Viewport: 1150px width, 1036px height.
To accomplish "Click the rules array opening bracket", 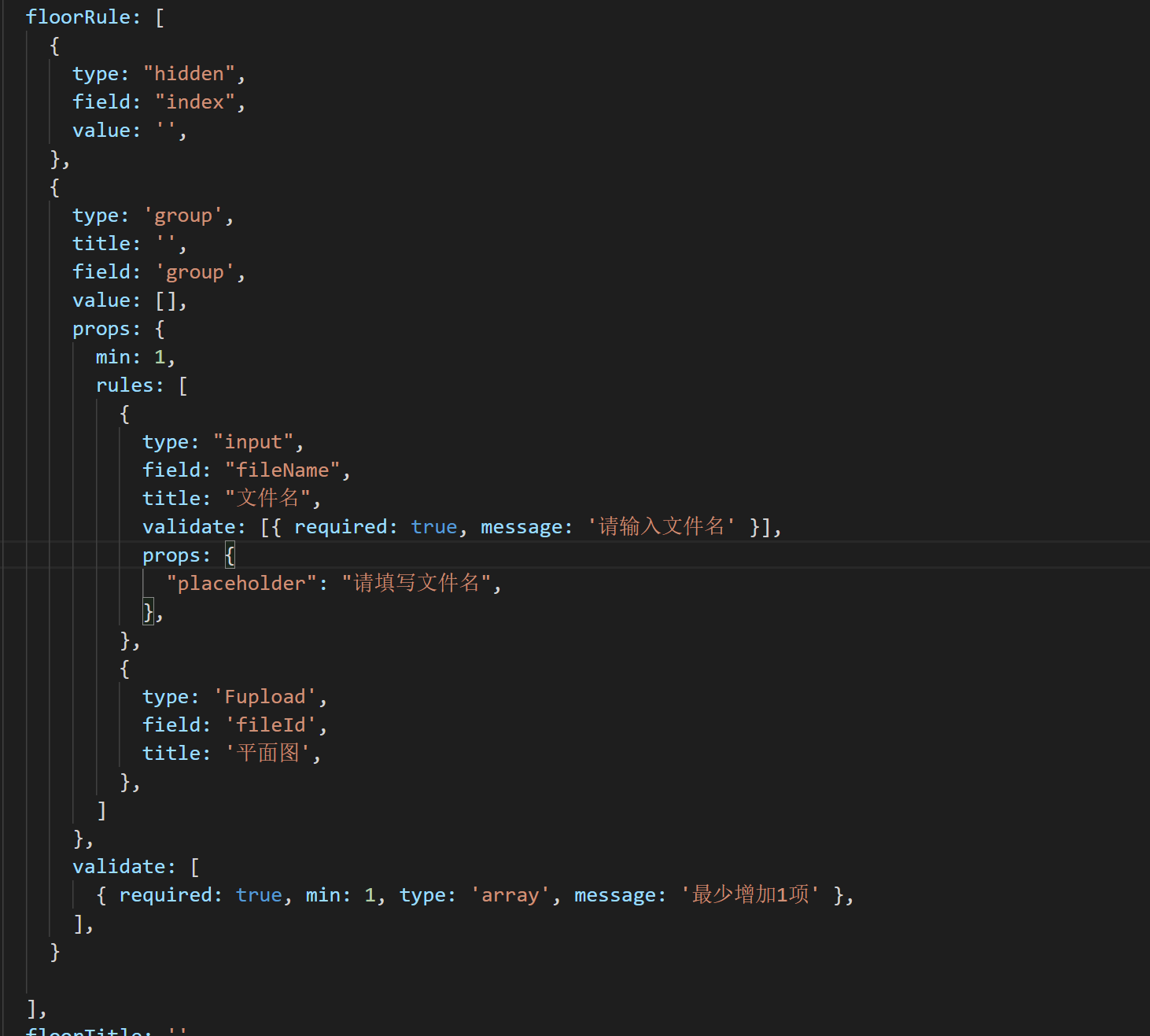I will 183,385.
